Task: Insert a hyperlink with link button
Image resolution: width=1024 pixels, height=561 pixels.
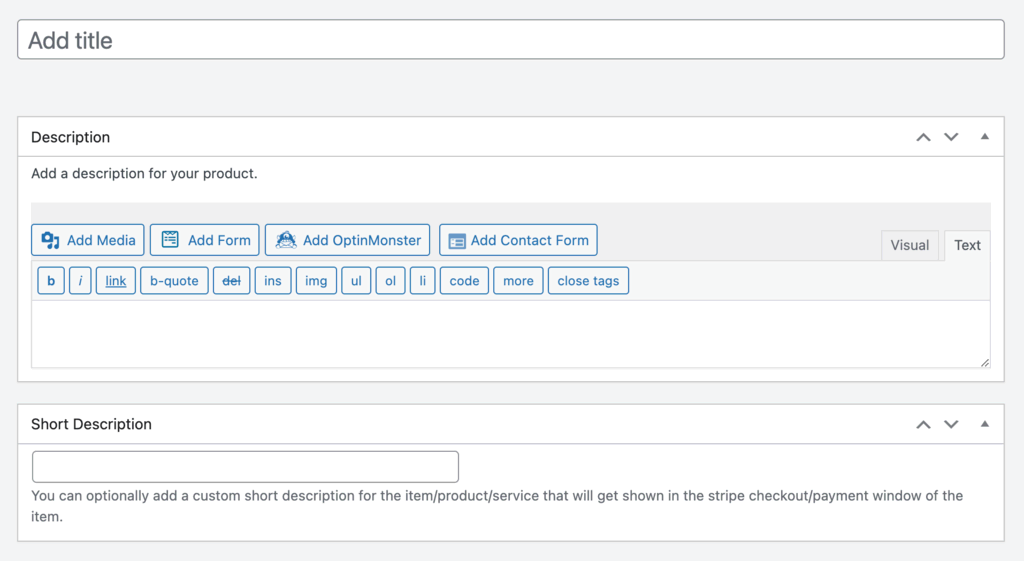Action: [116, 281]
